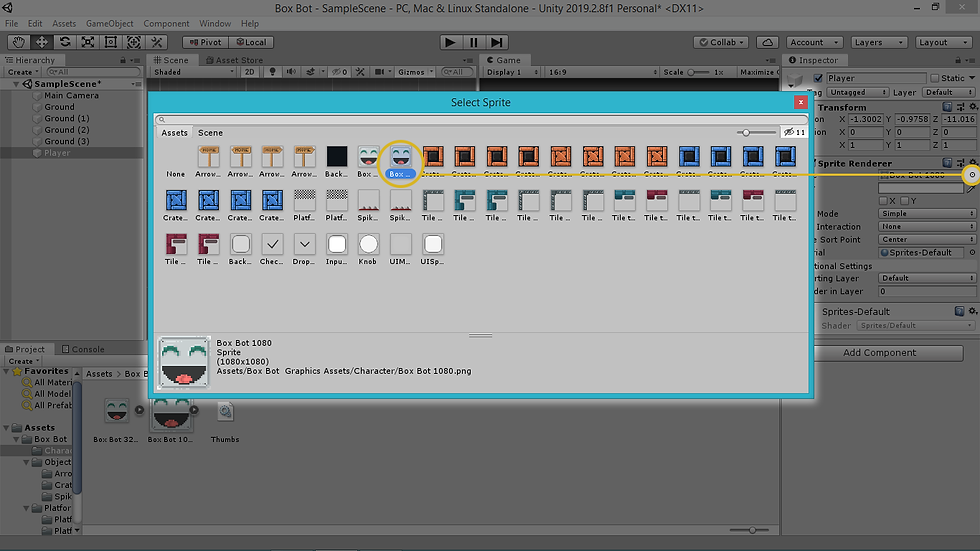The height and width of the screenshot is (551, 980).
Task: Close the Select Sprite window
Action: click(x=801, y=102)
